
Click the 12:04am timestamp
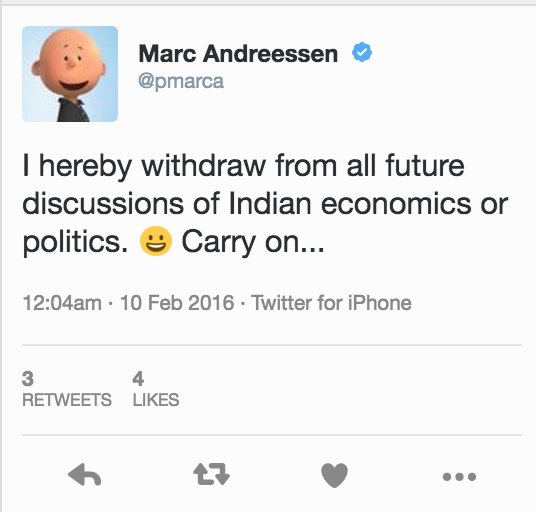click(62, 303)
